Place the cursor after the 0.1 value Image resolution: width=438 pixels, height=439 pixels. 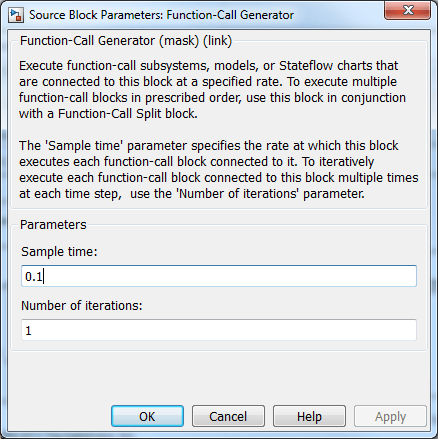[x=44, y=276]
